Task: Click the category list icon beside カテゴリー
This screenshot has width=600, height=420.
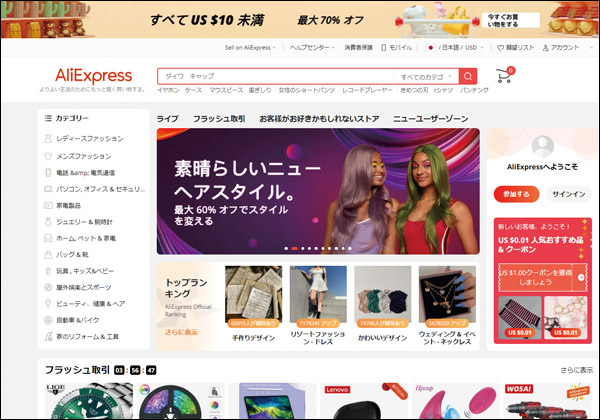Action: point(48,118)
